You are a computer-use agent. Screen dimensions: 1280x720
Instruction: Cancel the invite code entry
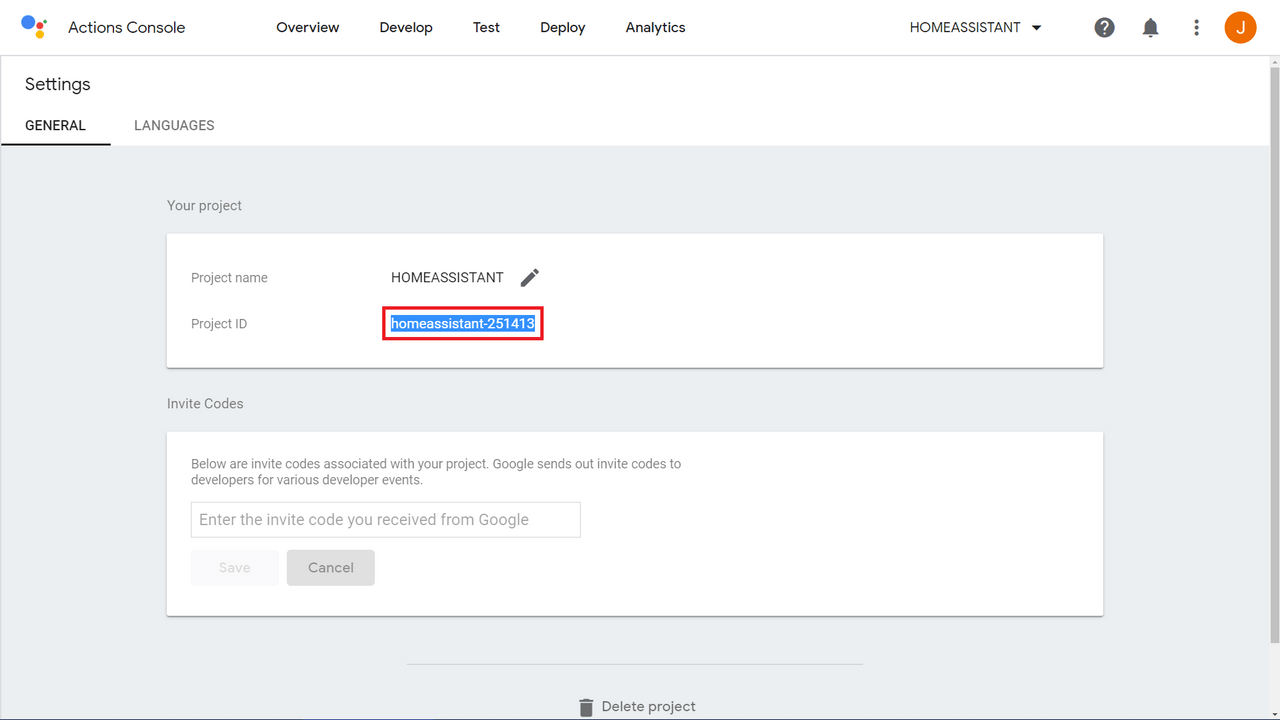331,568
